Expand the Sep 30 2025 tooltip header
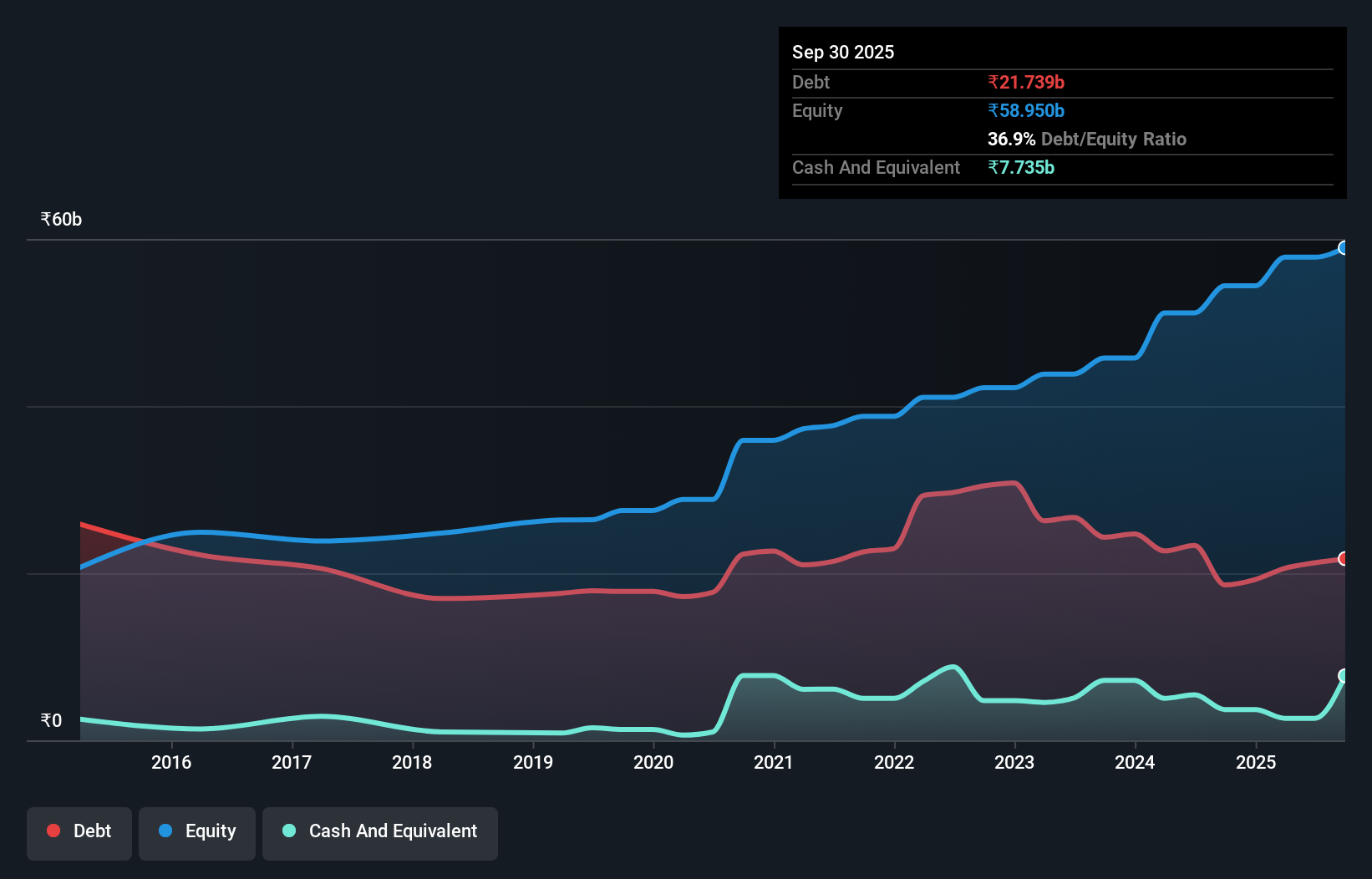The image size is (1372, 879). (x=843, y=52)
